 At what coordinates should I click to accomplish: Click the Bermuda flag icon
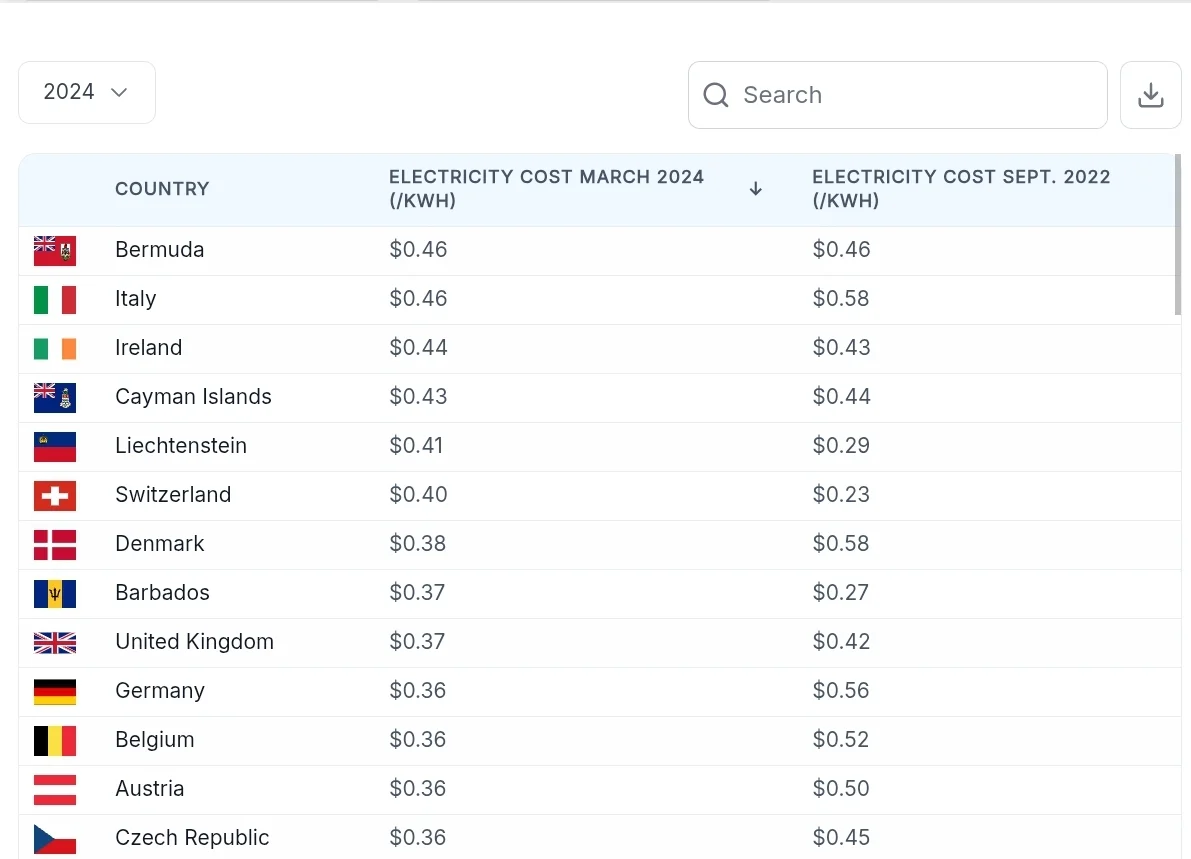tap(55, 250)
